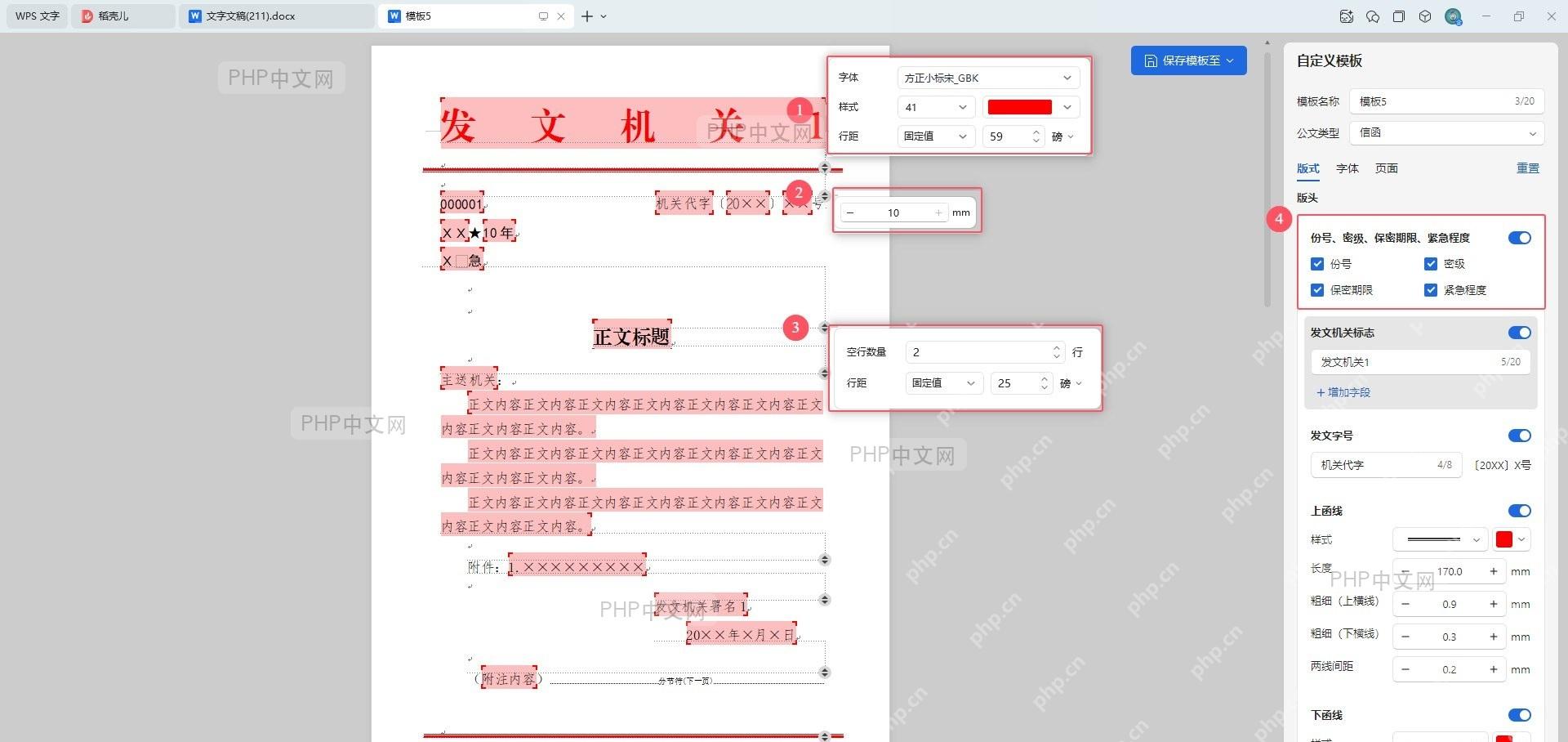
Task: Expand the 保存模板至 dropdown button
Action: (1189, 60)
